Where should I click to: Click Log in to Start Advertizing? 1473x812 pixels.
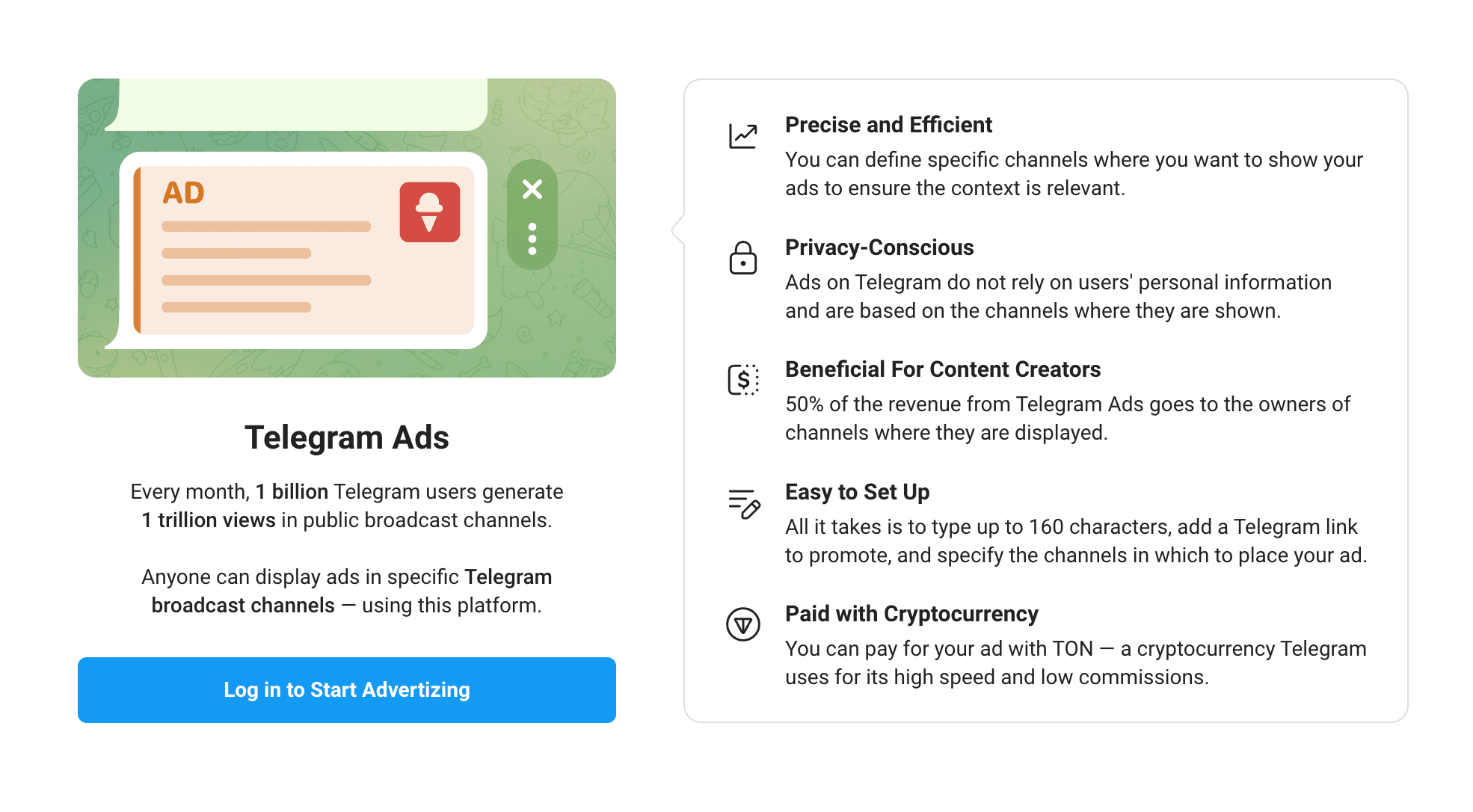click(346, 689)
